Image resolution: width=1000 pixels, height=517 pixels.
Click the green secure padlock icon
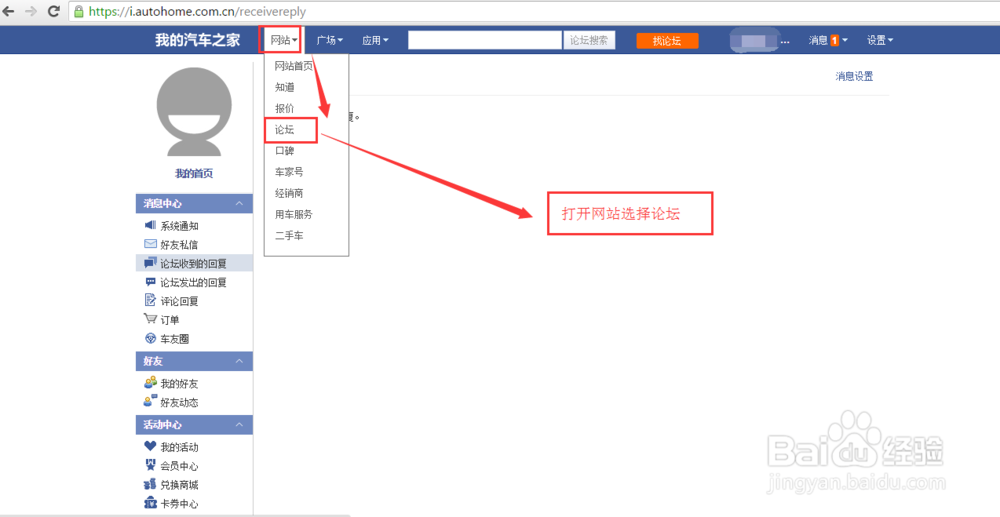pyautogui.click(x=79, y=11)
